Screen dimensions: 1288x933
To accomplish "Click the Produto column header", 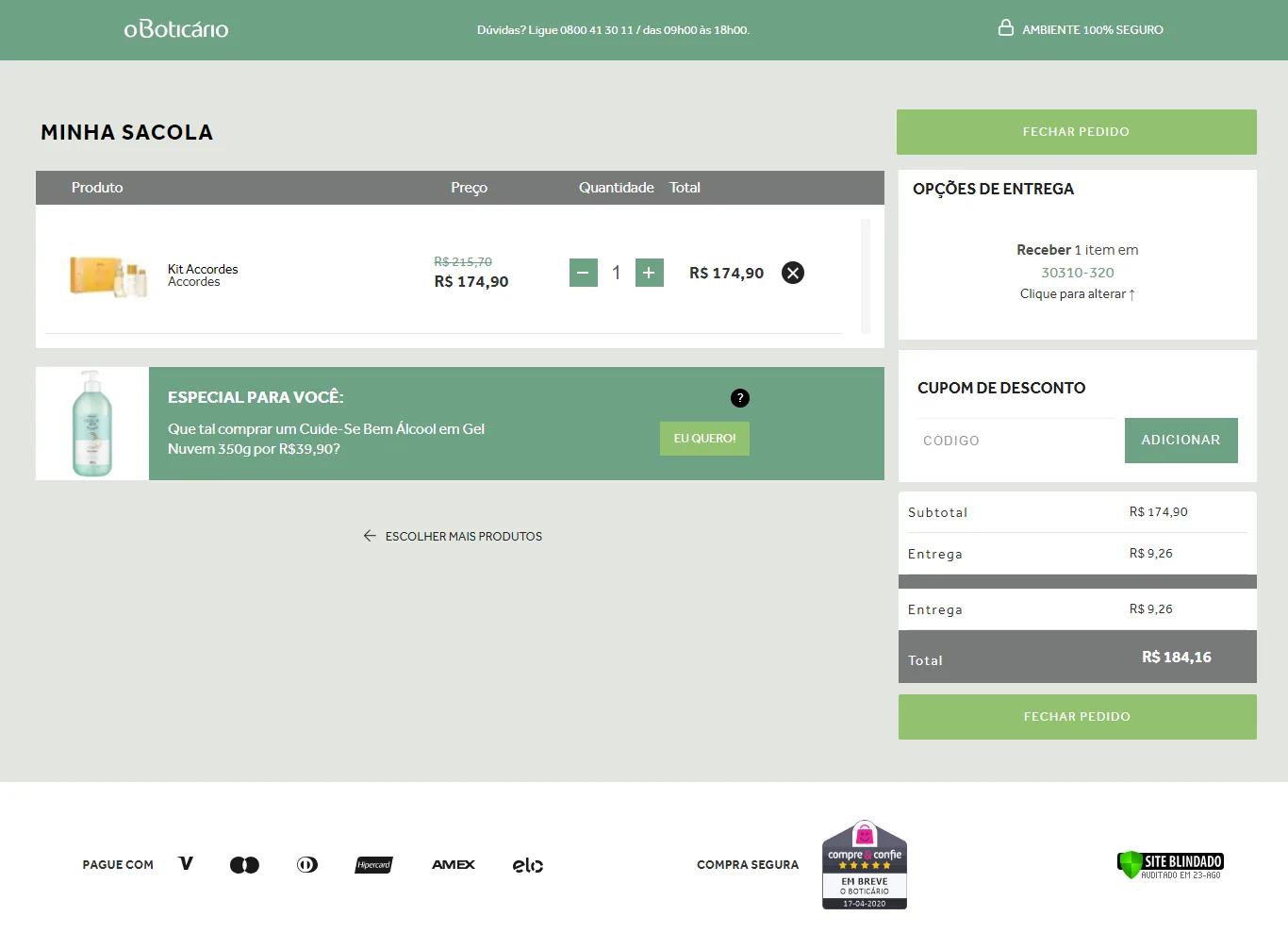I will 97,188.
